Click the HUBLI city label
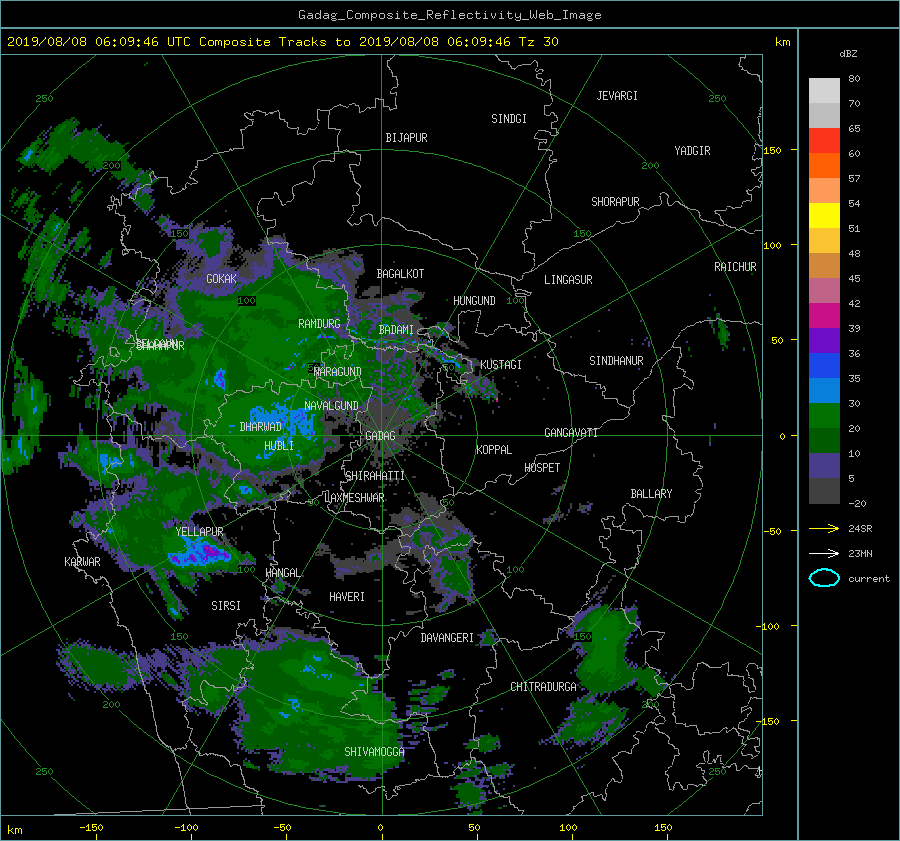The height and width of the screenshot is (841, 900). [279, 446]
